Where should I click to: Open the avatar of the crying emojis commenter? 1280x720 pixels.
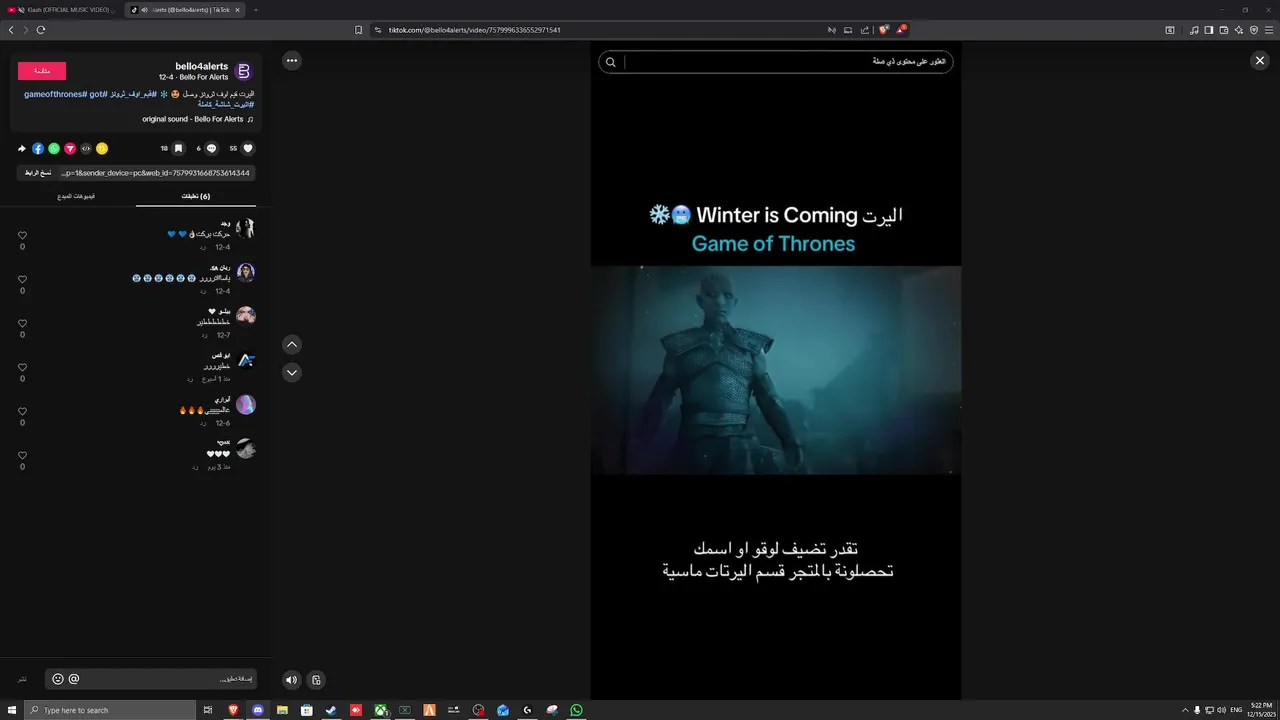(246, 272)
